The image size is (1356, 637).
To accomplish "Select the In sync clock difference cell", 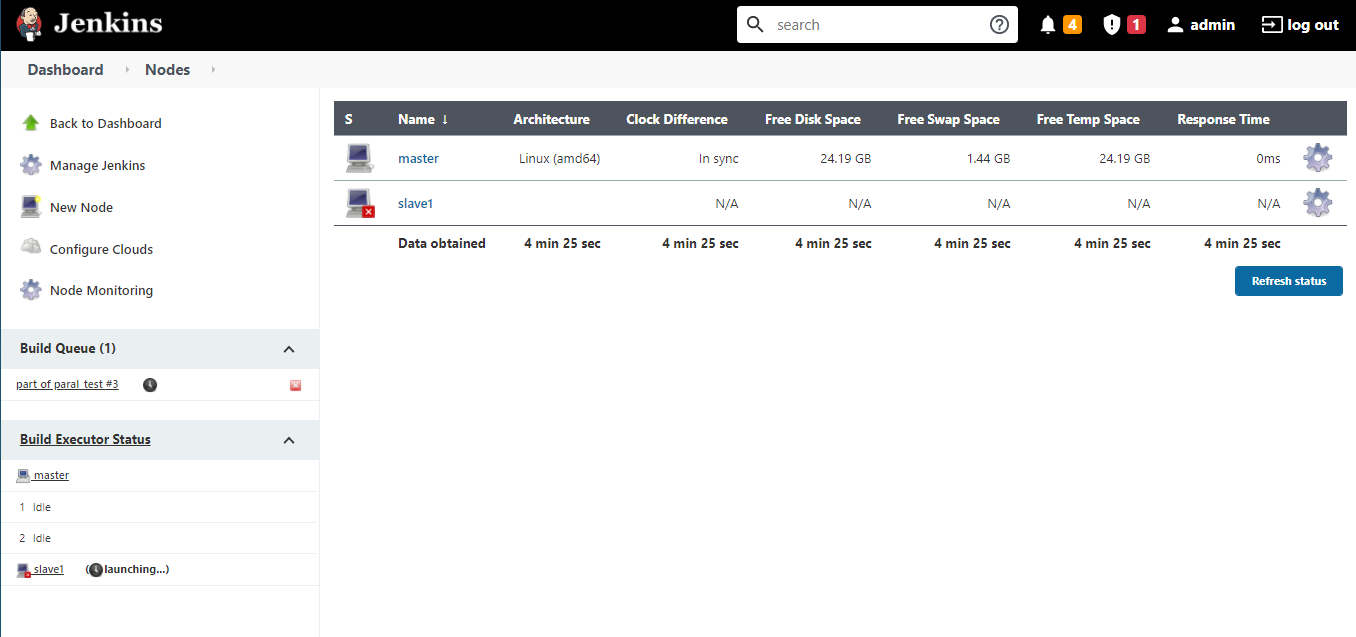I will coord(719,158).
